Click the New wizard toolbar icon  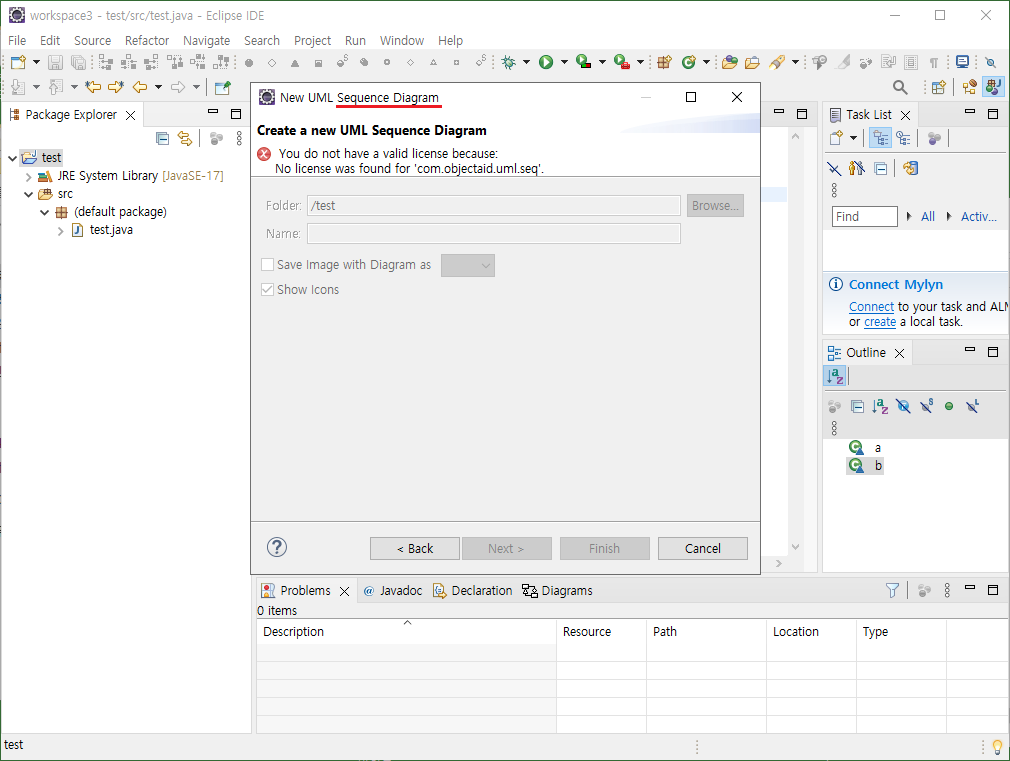point(18,62)
